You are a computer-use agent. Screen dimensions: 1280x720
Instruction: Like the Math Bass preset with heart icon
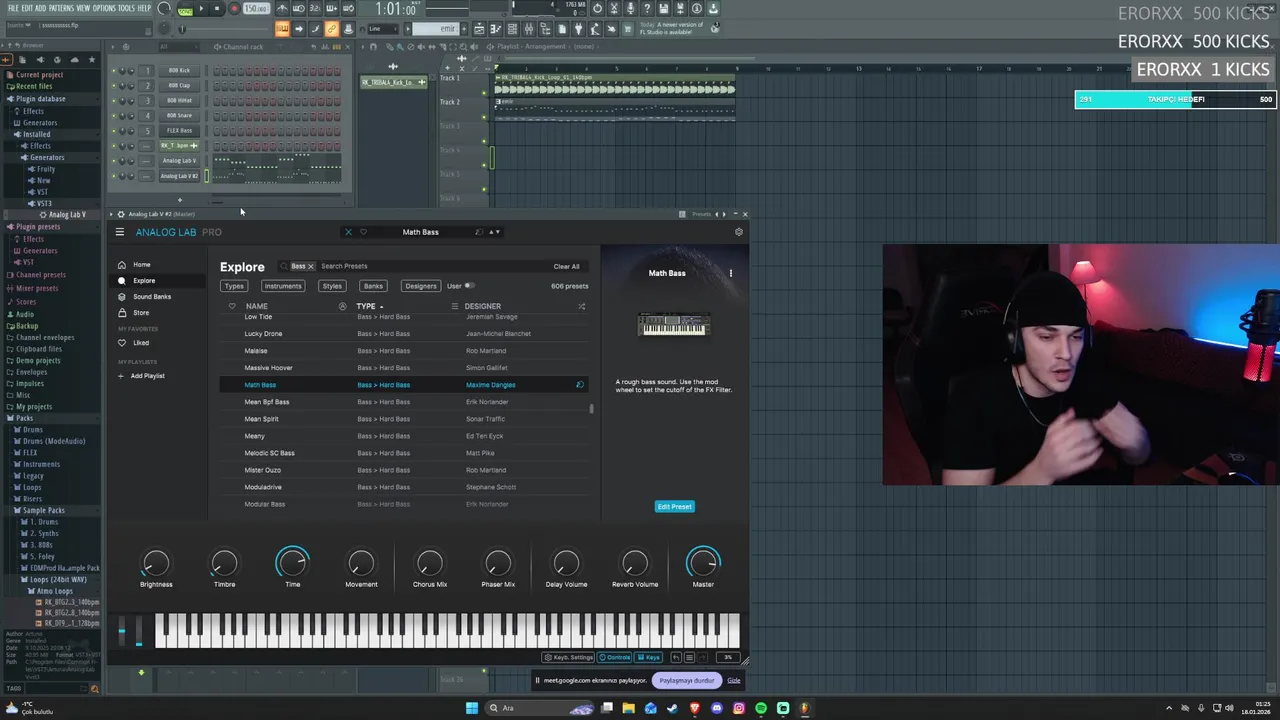pos(363,232)
